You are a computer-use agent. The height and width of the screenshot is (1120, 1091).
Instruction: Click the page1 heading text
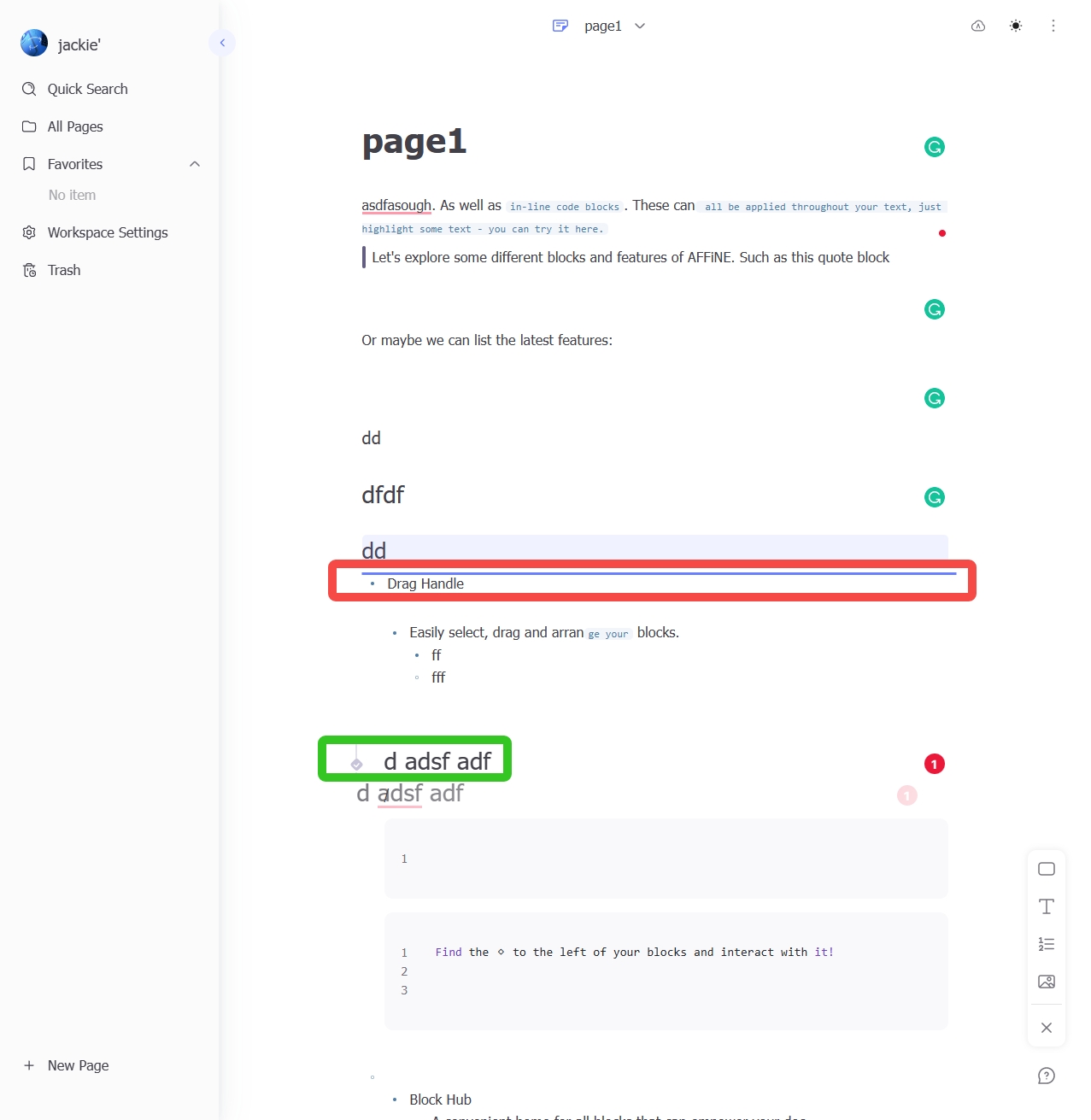pos(414,142)
